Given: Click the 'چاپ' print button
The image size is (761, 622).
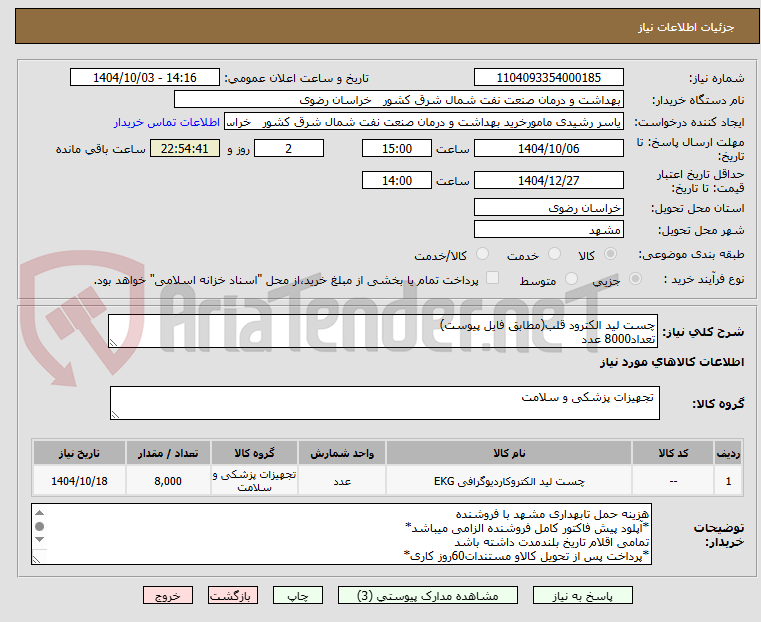Looking at the screenshot, I should click(298, 595).
